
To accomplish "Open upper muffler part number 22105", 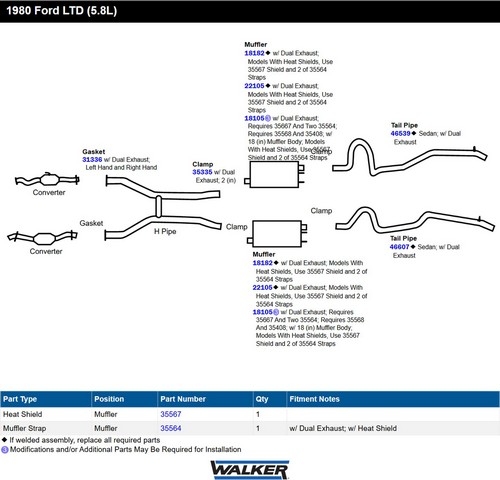I will coord(254,86).
